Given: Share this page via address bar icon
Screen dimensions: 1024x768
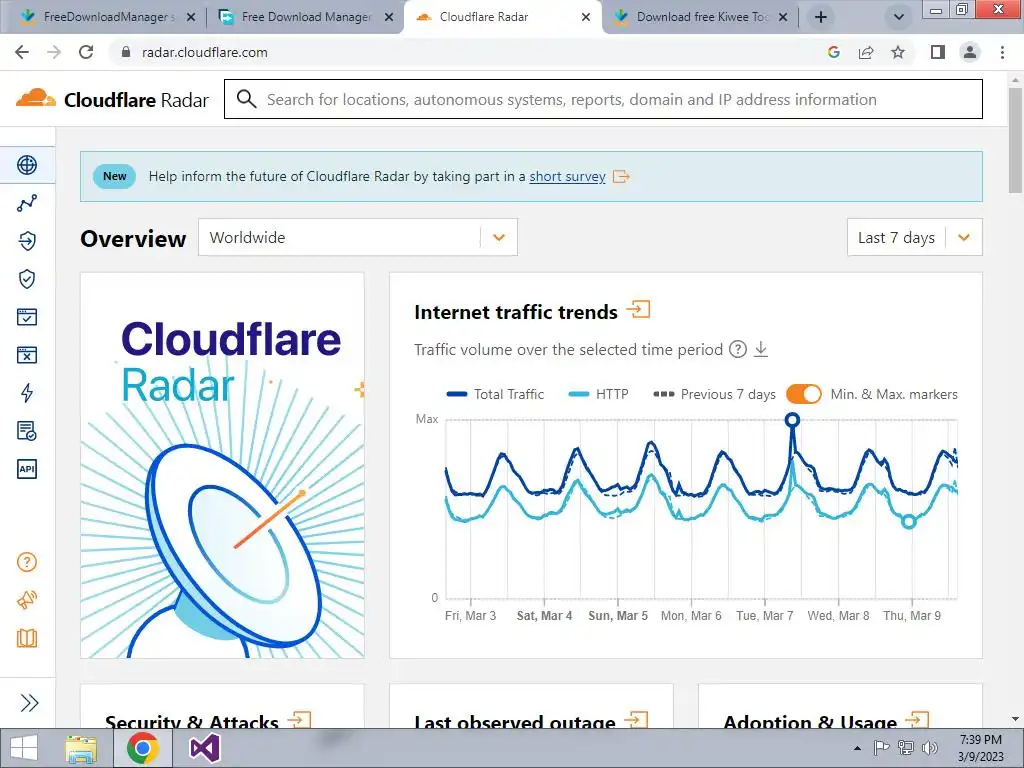Looking at the screenshot, I should pos(866,52).
